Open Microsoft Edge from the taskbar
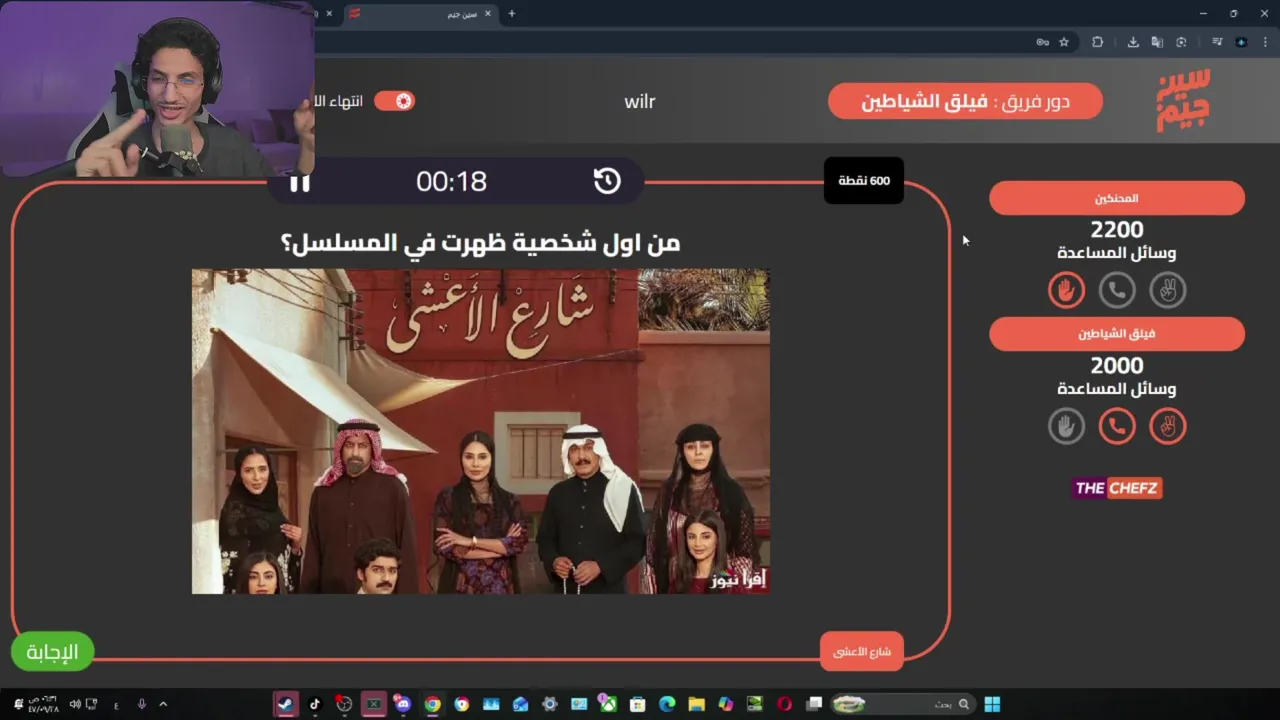Screen dimensions: 1280x720 (667, 704)
